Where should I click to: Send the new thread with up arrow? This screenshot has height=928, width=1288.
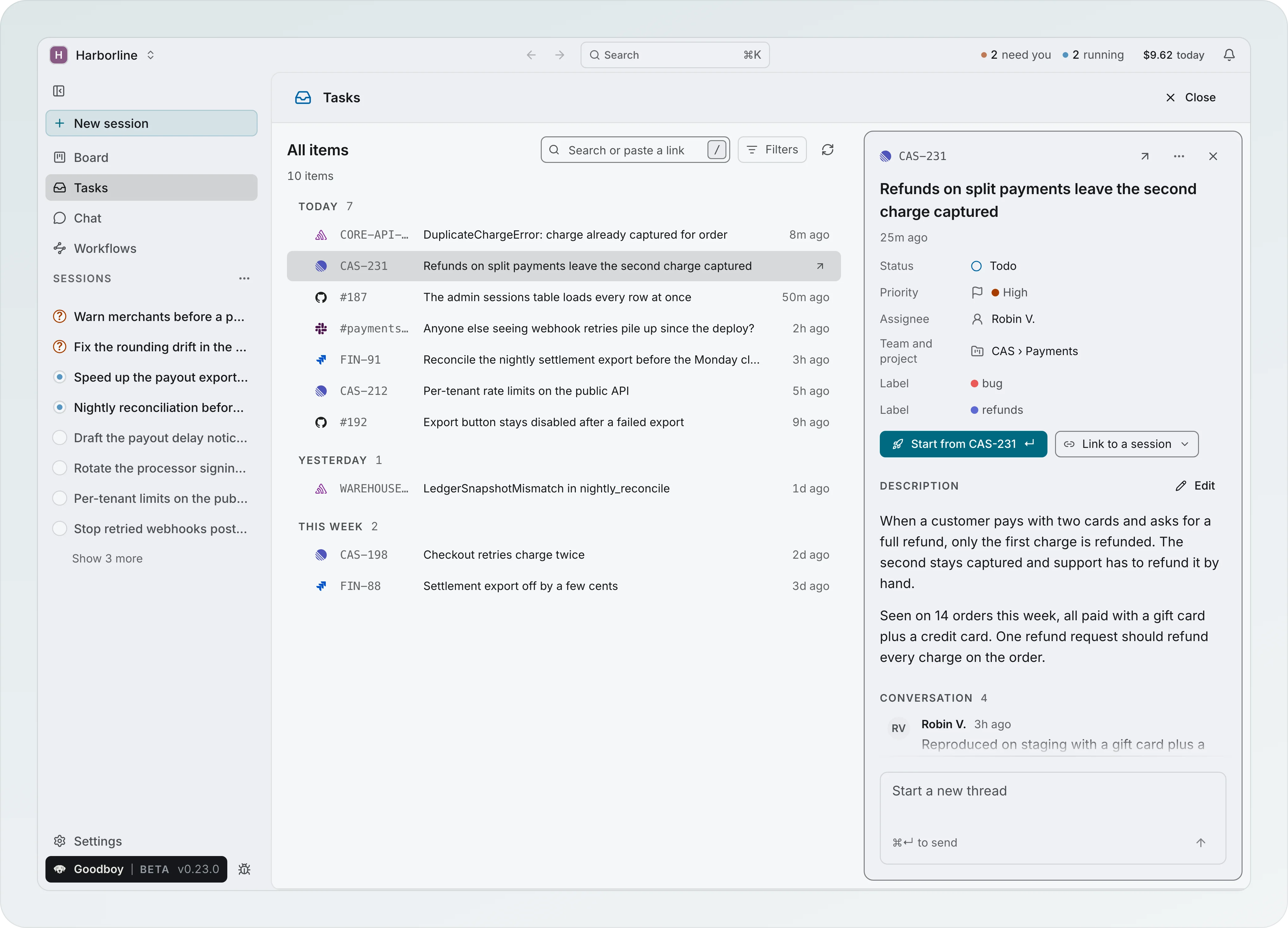point(1201,842)
